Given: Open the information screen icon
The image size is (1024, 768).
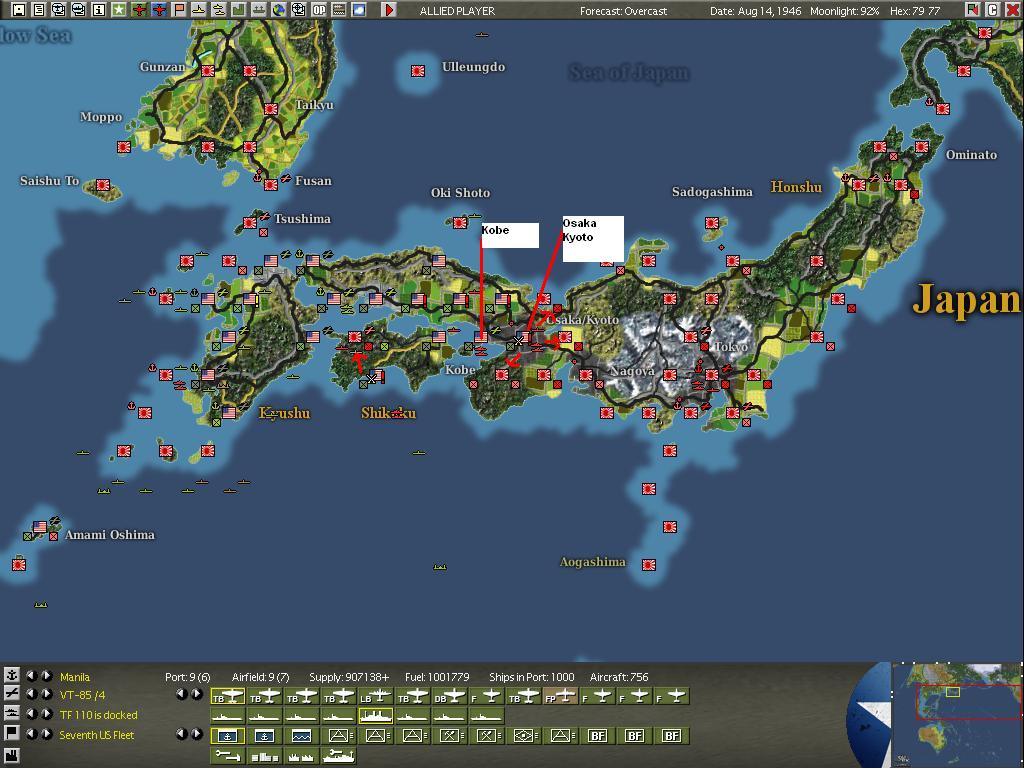Looking at the screenshot, I should 99,10.
